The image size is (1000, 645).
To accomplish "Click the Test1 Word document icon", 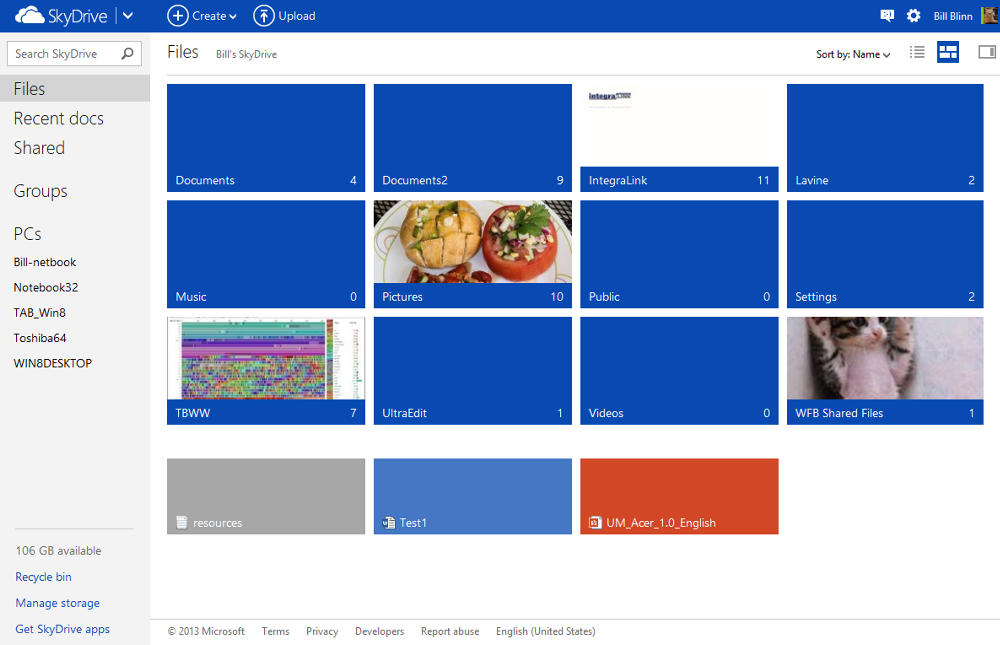I will click(388, 523).
